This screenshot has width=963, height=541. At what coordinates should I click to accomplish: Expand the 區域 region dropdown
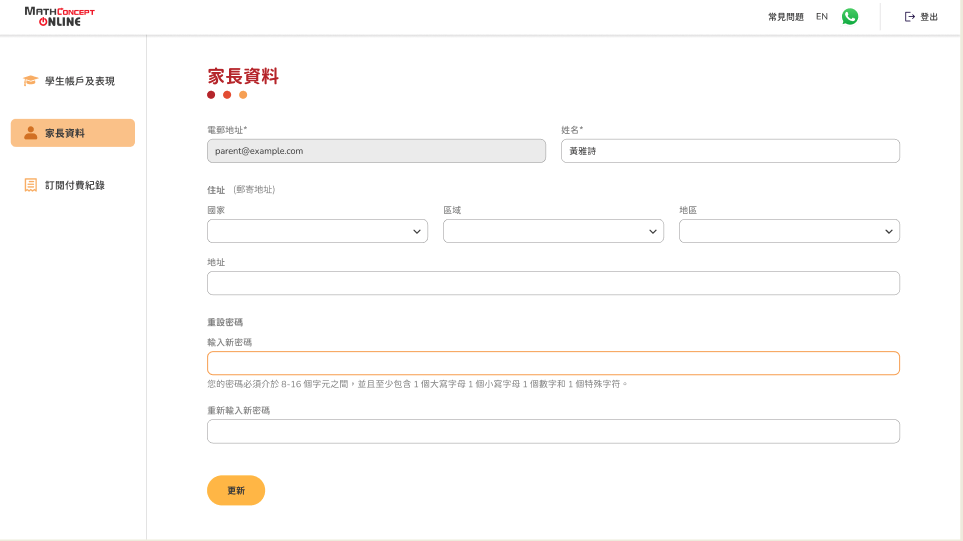[553, 231]
